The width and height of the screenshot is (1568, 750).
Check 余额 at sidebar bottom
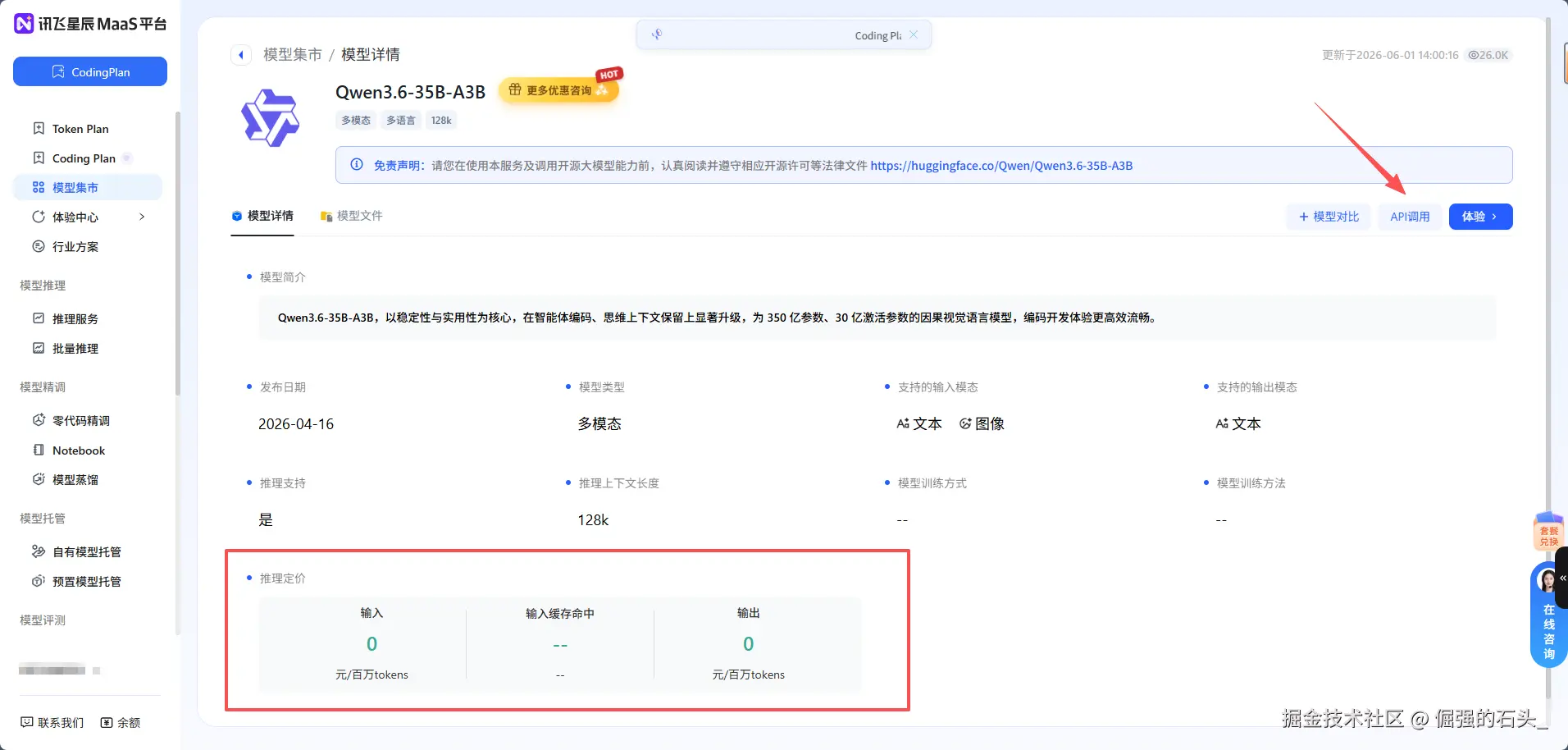121,723
